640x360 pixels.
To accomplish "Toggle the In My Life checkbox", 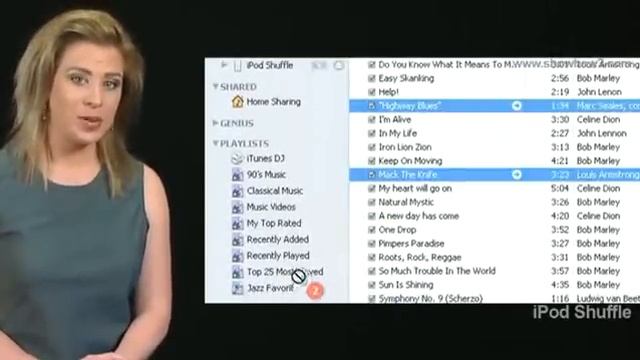I will pyautogui.click(x=371, y=133).
